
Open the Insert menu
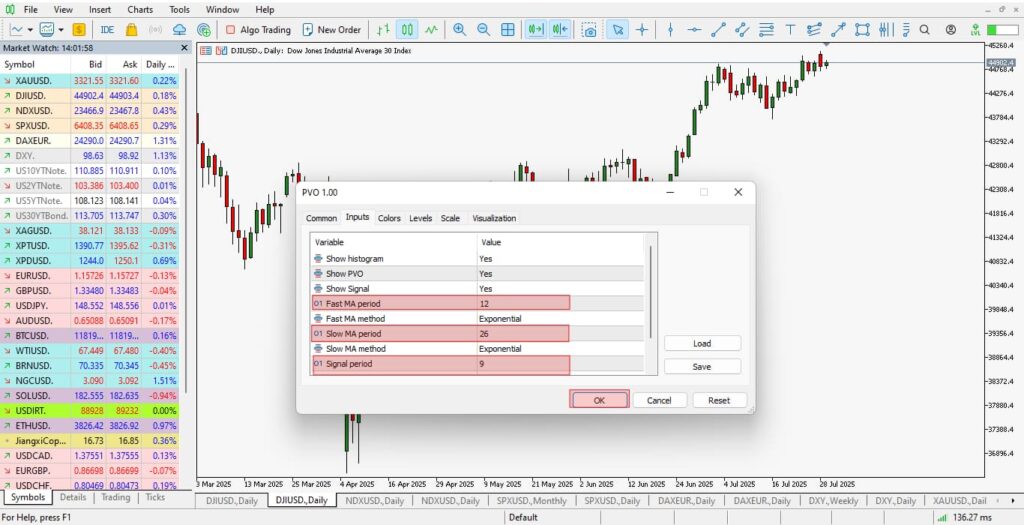coord(100,10)
